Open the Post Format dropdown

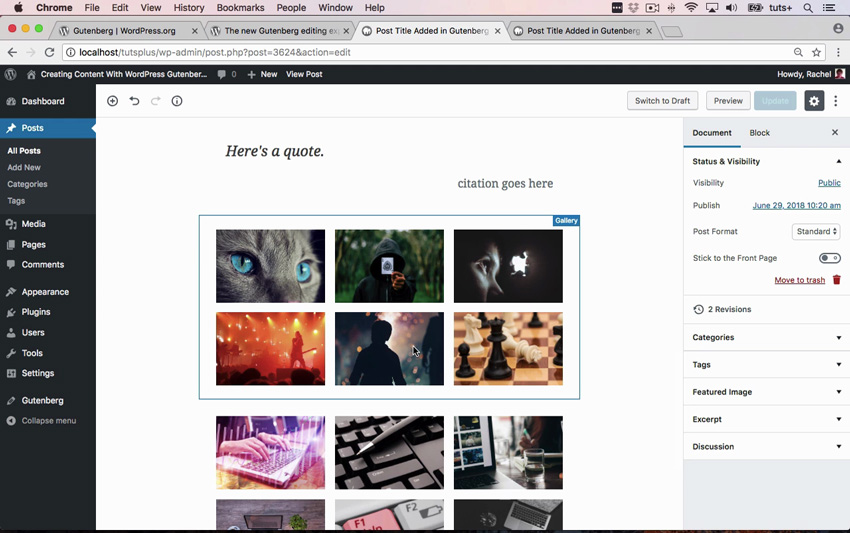(815, 232)
